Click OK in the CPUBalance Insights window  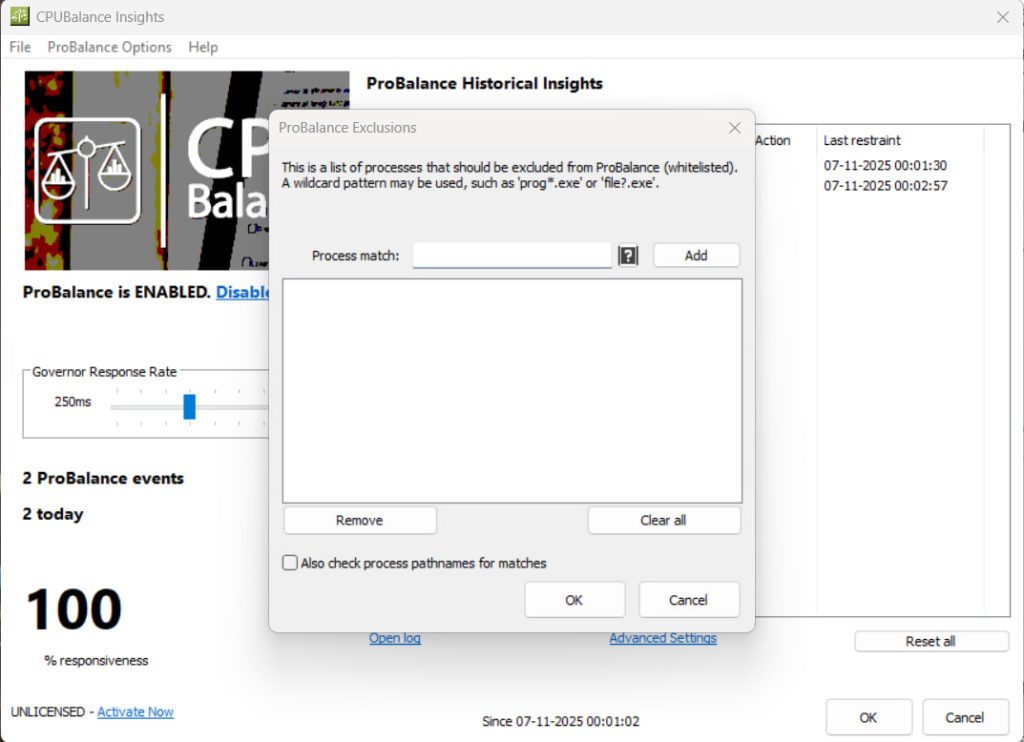(x=868, y=717)
